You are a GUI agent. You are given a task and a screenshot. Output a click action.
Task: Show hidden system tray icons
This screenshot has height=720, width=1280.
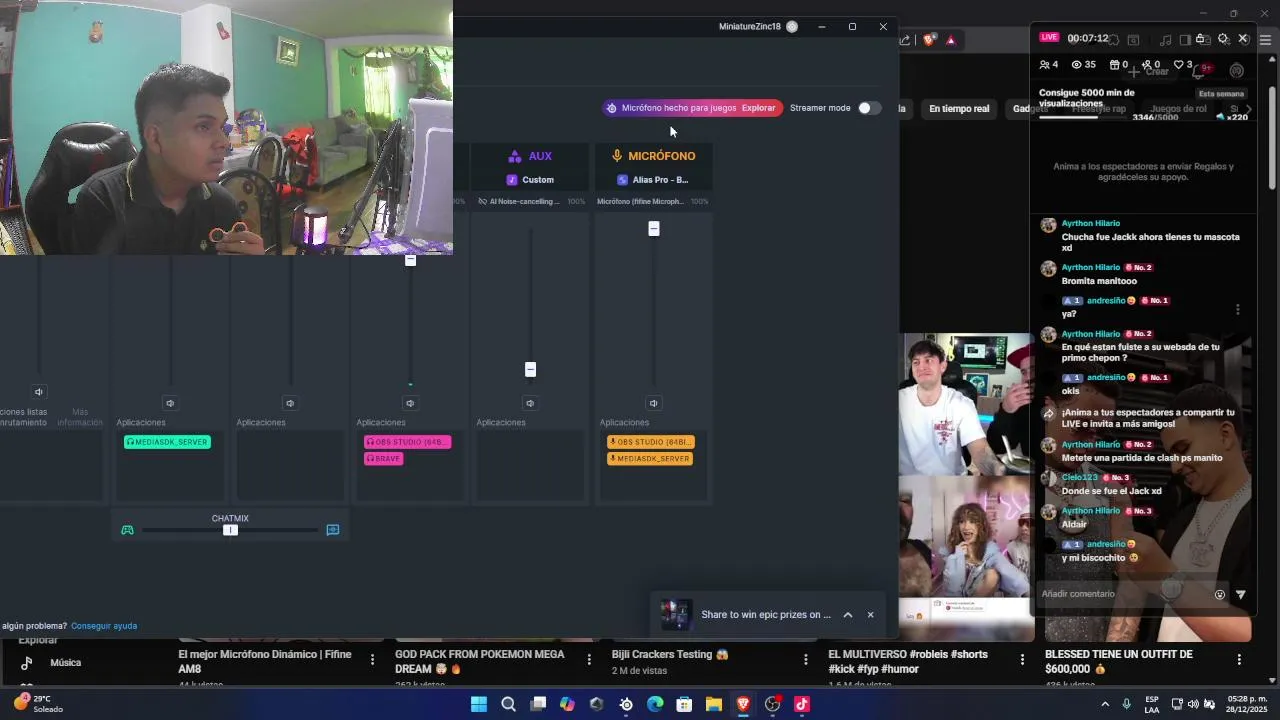point(1105,704)
